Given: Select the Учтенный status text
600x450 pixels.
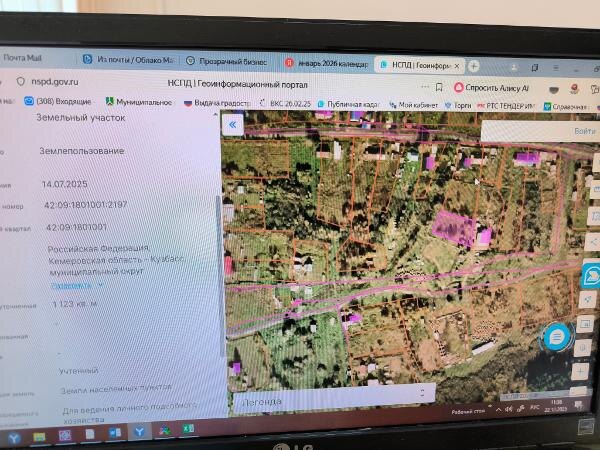Looking at the screenshot, I should (x=78, y=371).
